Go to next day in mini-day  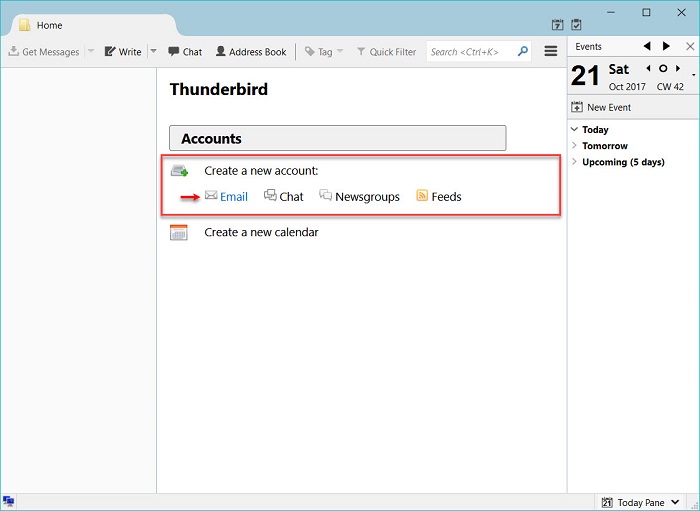[x=678, y=68]
